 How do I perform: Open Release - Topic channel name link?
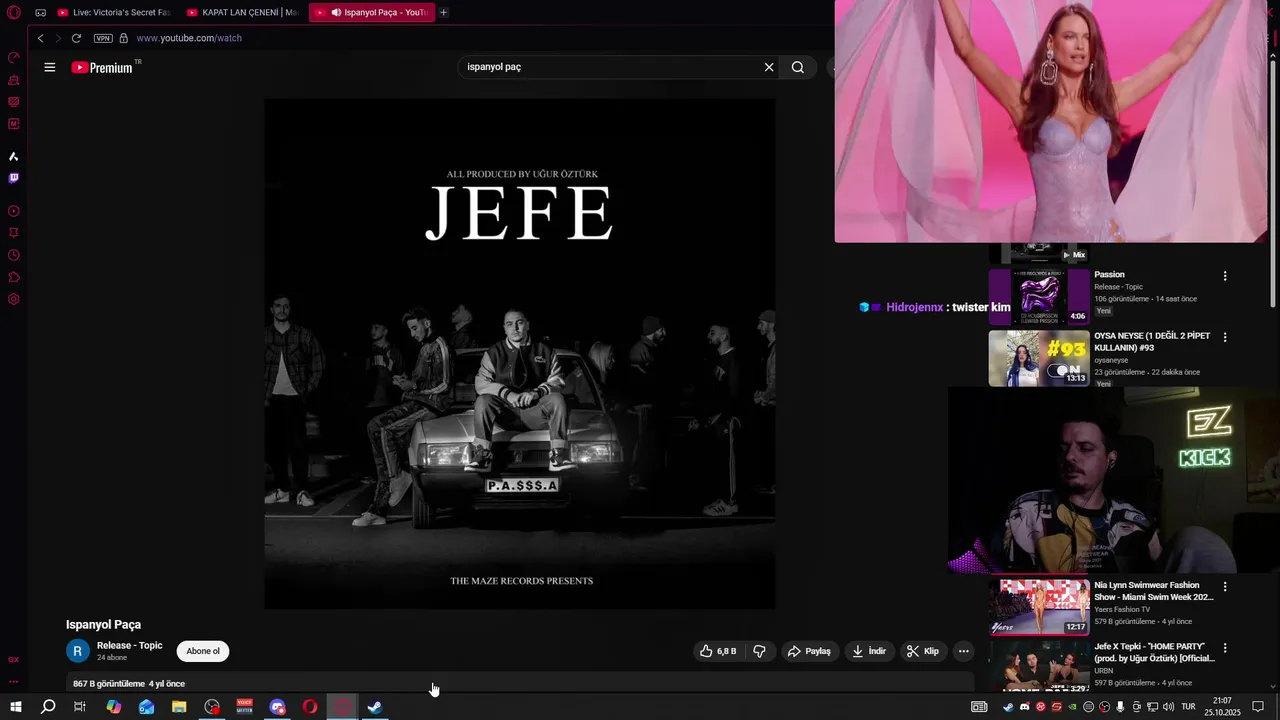(x=129, y=646)
